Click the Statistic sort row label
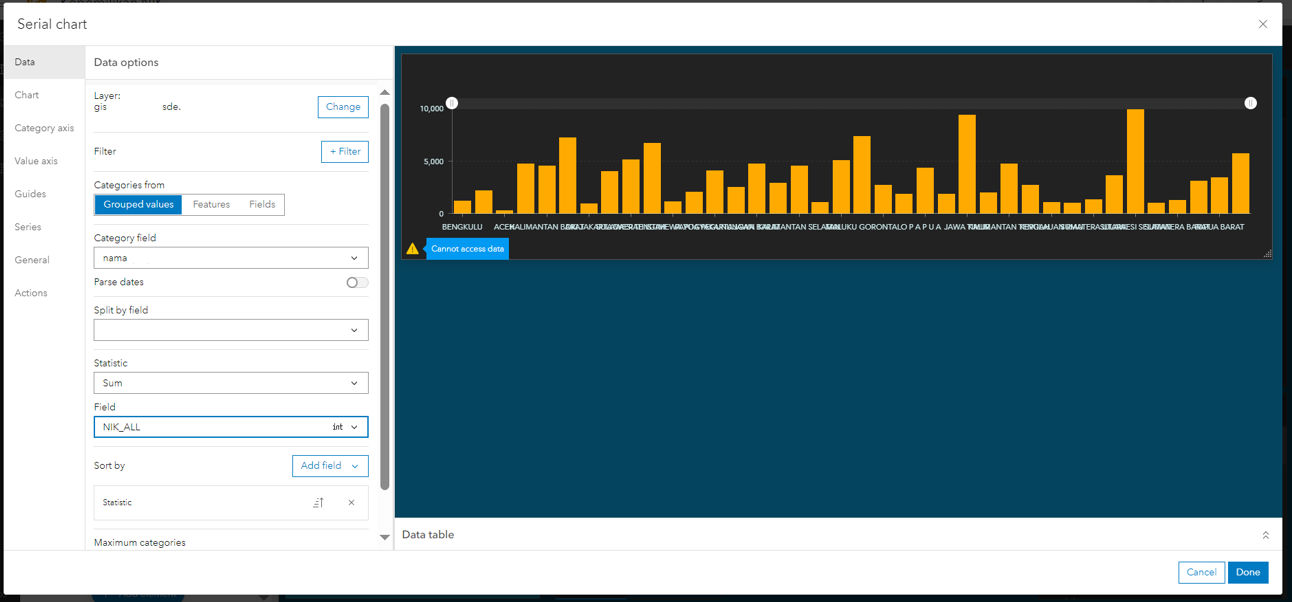Viewport: 1292px width, 602px height. [117, 503]
